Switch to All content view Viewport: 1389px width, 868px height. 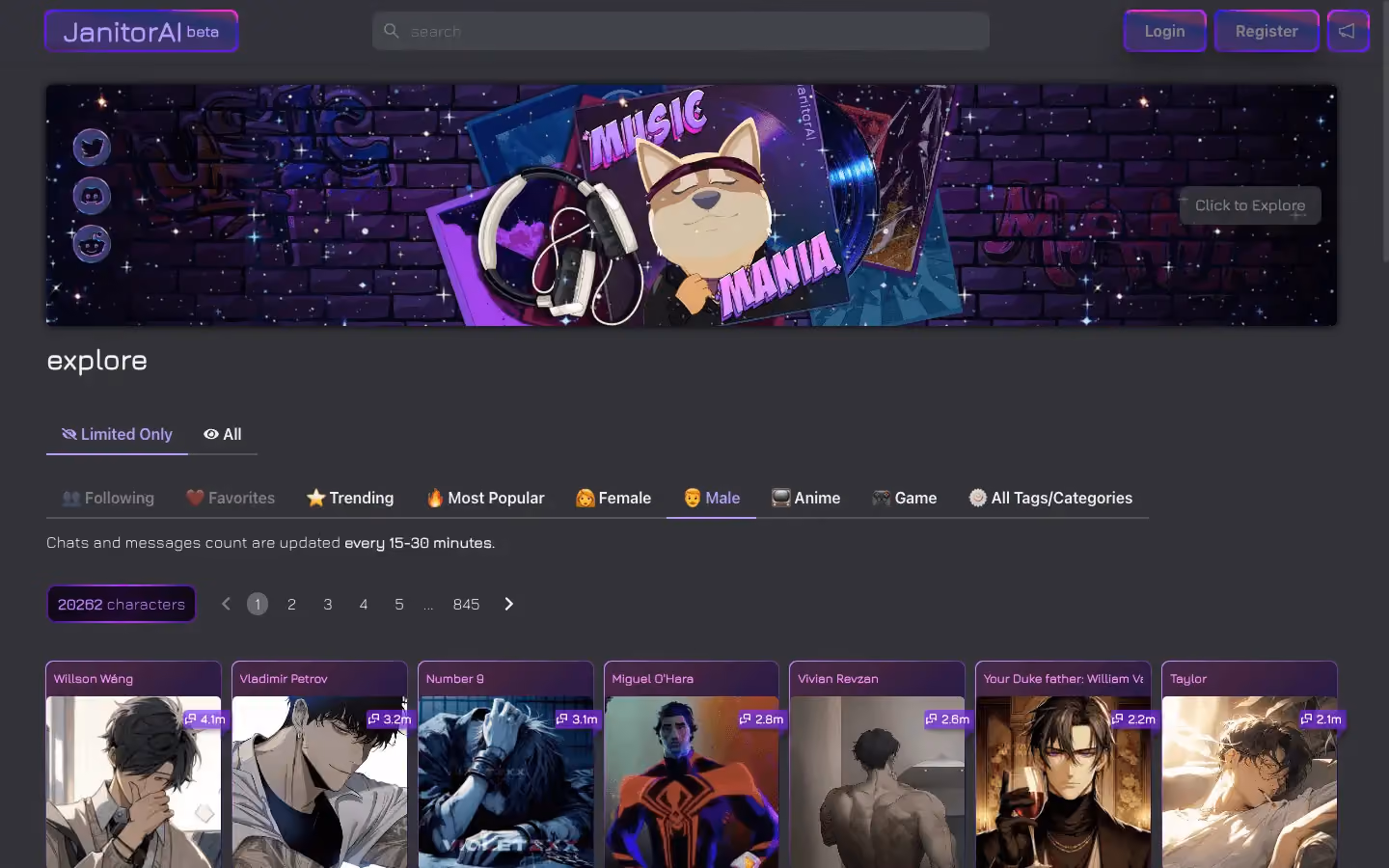click(x=223, y=434)
